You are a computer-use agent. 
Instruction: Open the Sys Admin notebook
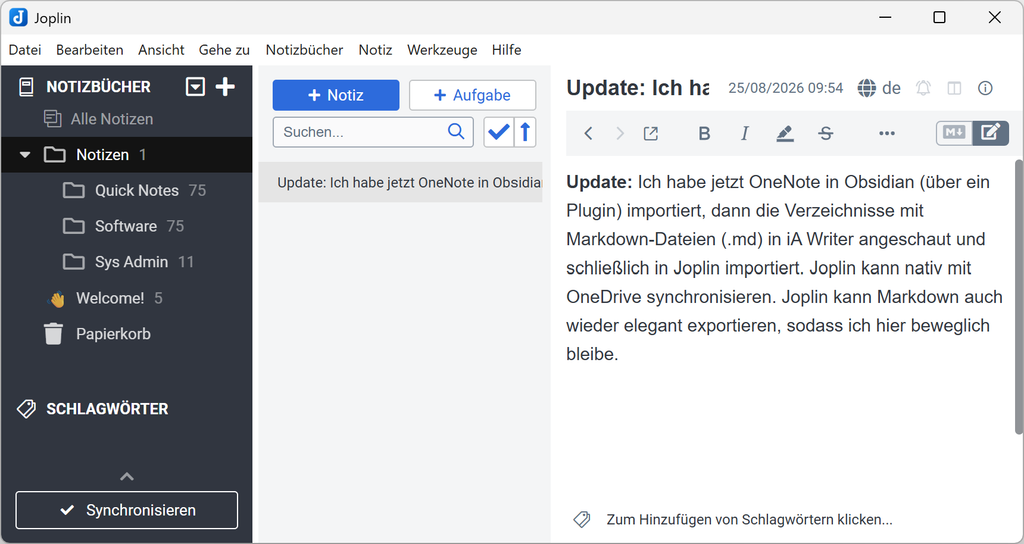pos(127,262)
